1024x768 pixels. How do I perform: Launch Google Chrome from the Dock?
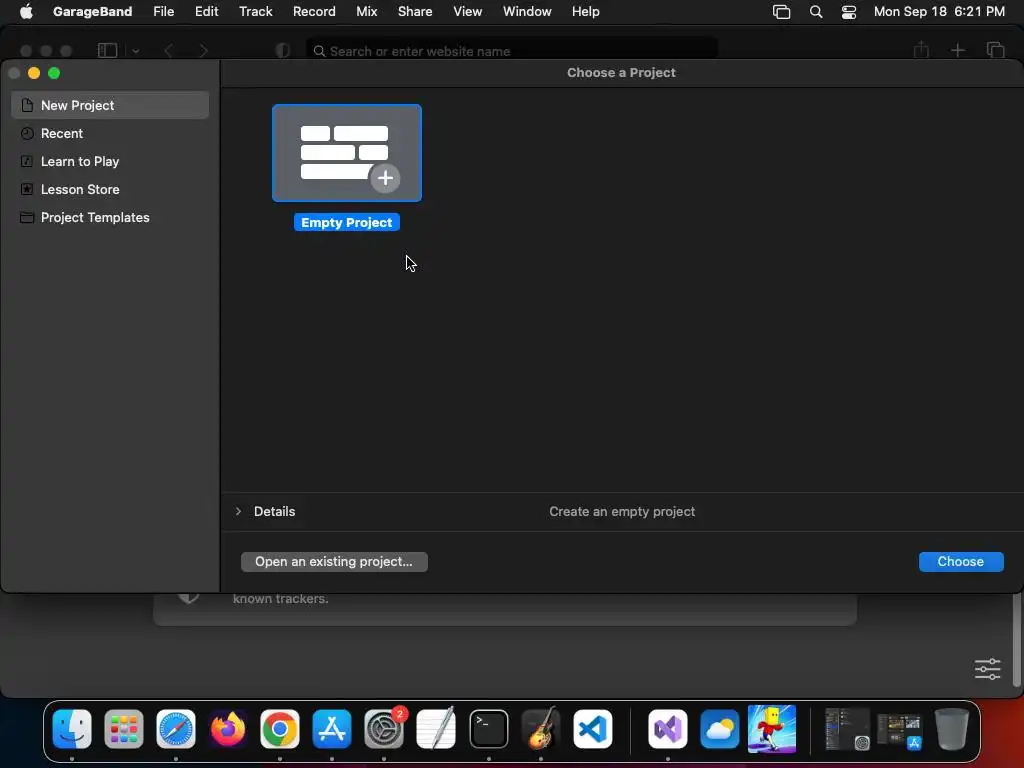280,729
